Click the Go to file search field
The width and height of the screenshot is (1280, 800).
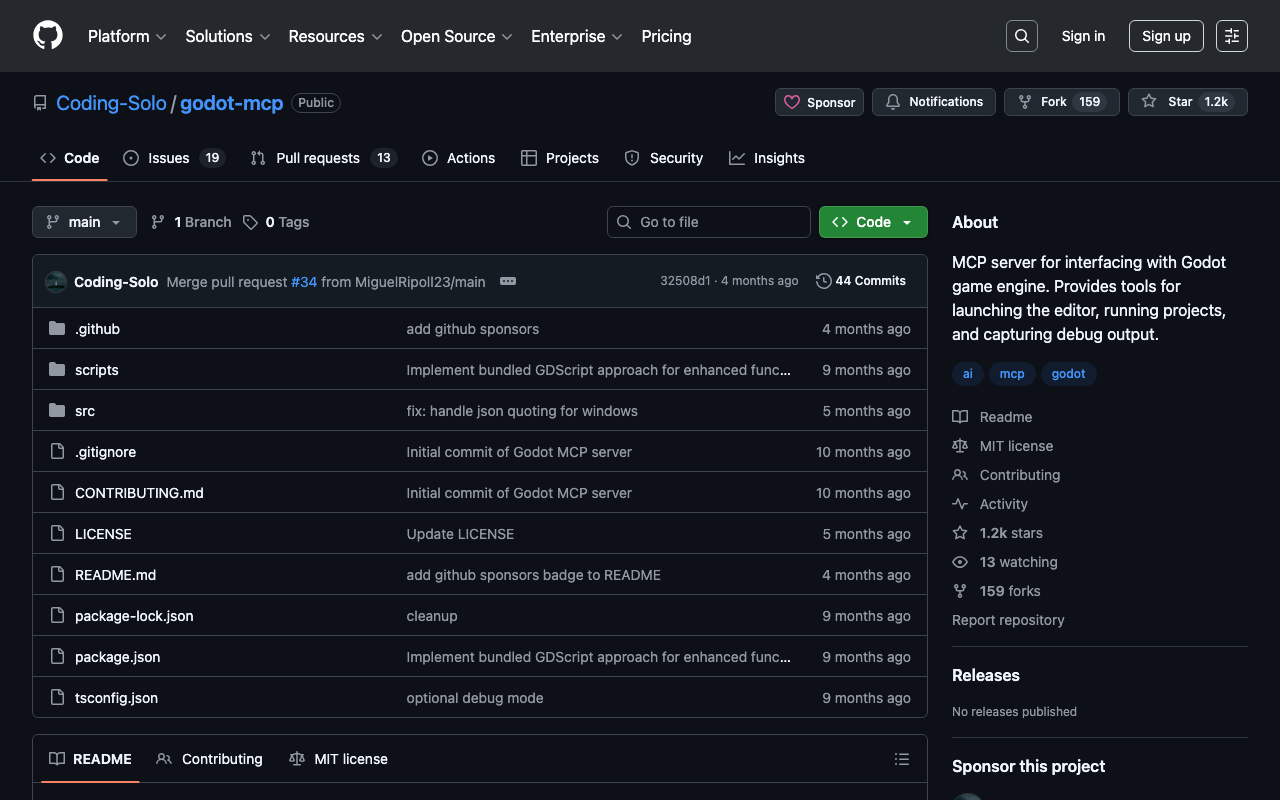(709, 222)
